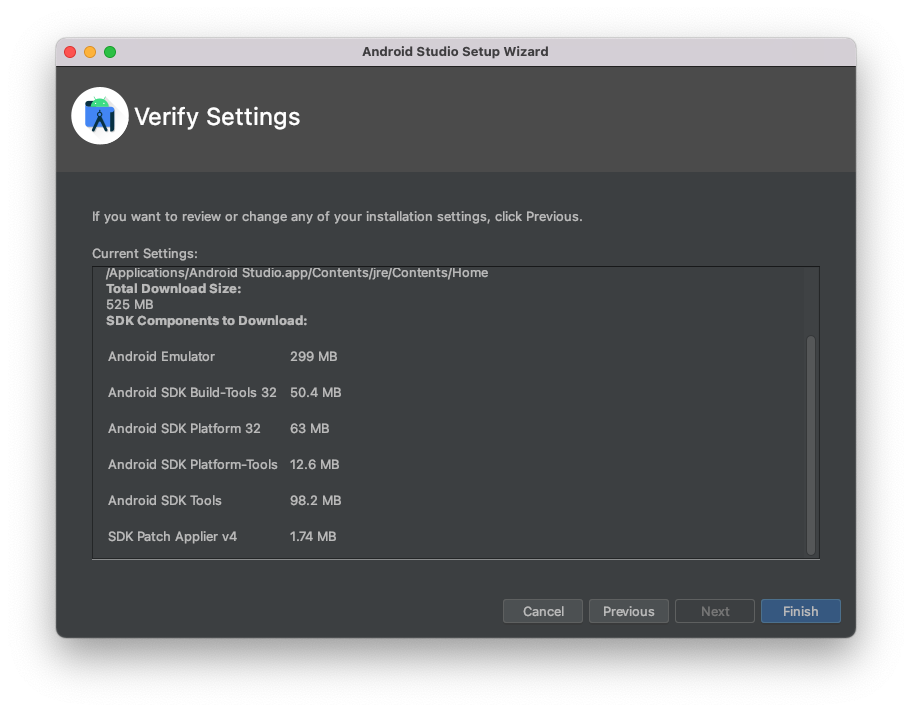
Task: Maximize the wizard with green button
Action: point(110,52)
